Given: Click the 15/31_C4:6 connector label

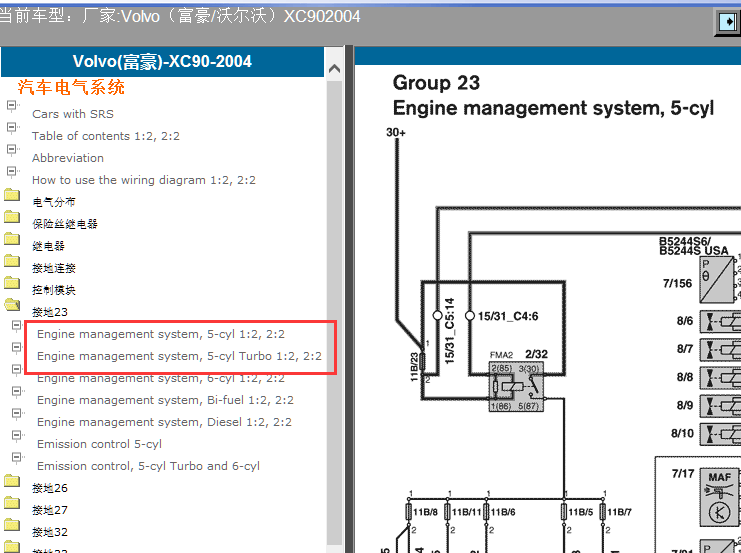Looking at the screenshot, I should [508, 316].
